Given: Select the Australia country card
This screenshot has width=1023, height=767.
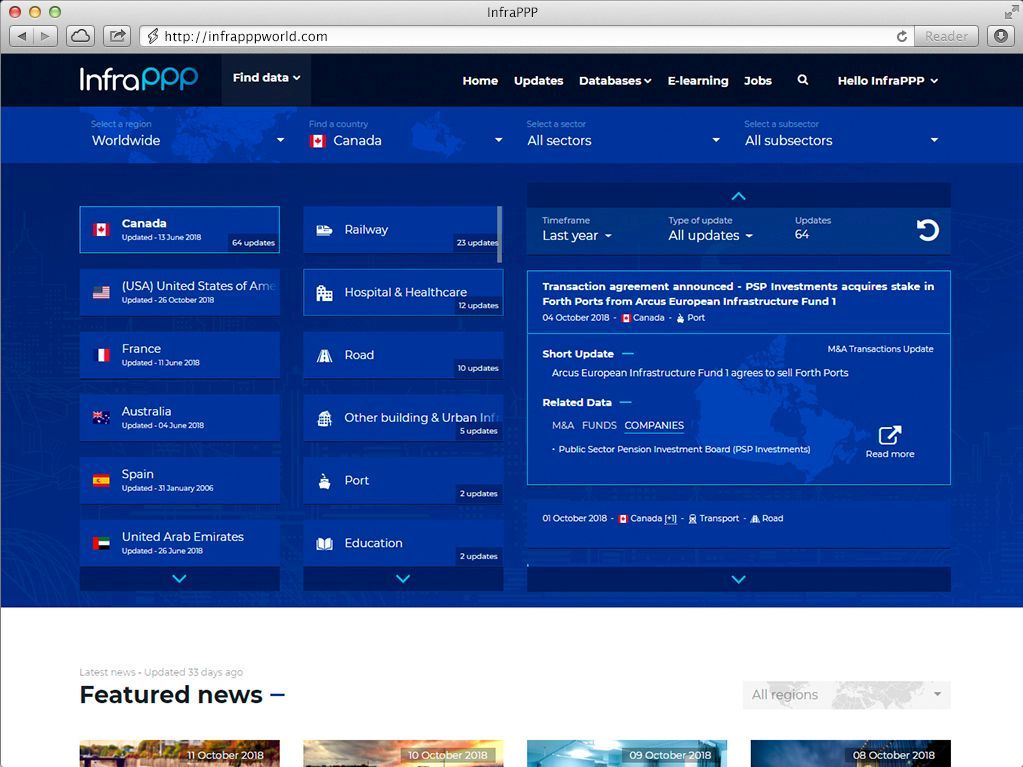Looking at the screenshot, I should (x=179, y=418).
